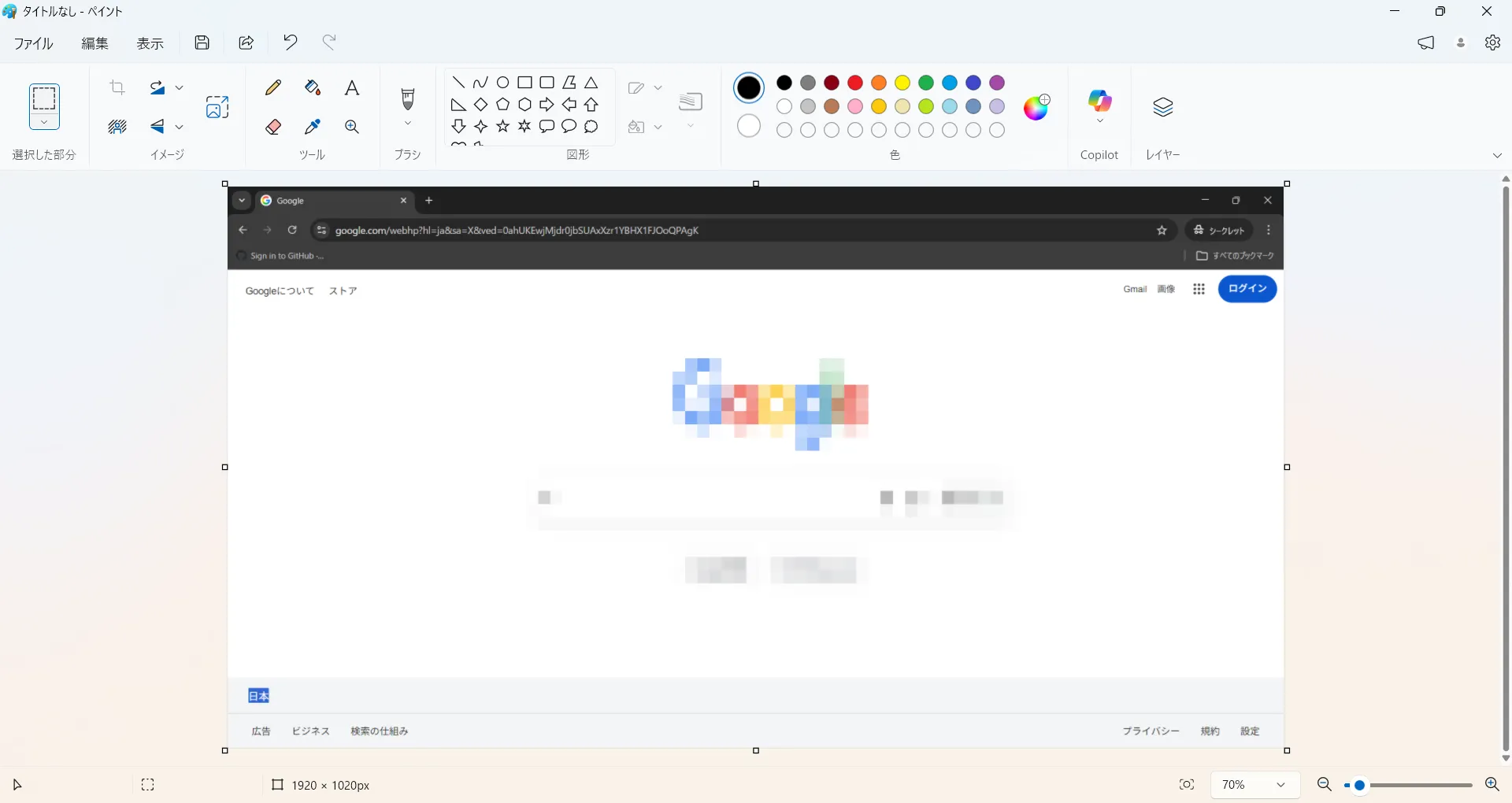Undo the last action

point(291,43)
